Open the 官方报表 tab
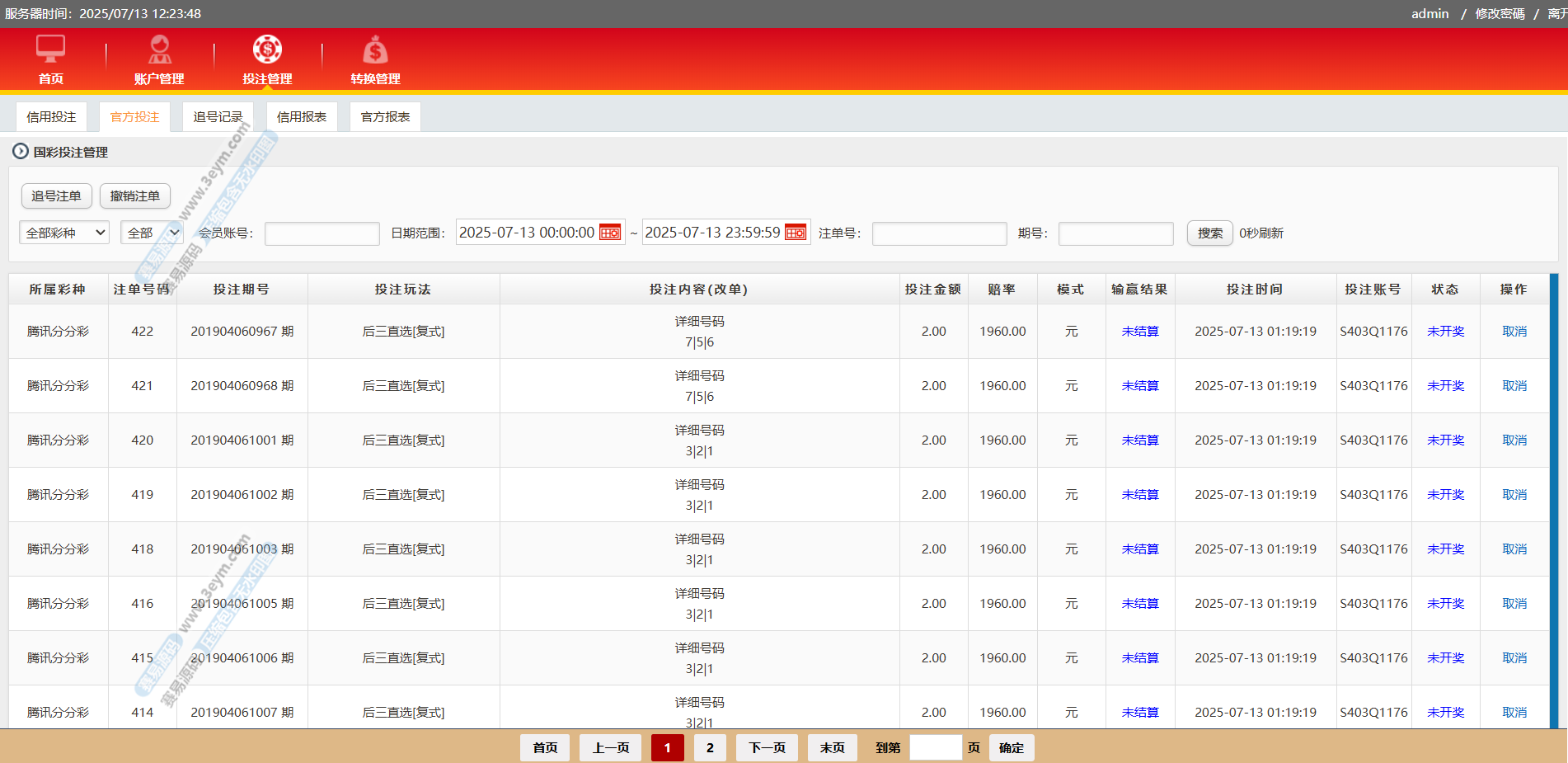 point(385,117)
